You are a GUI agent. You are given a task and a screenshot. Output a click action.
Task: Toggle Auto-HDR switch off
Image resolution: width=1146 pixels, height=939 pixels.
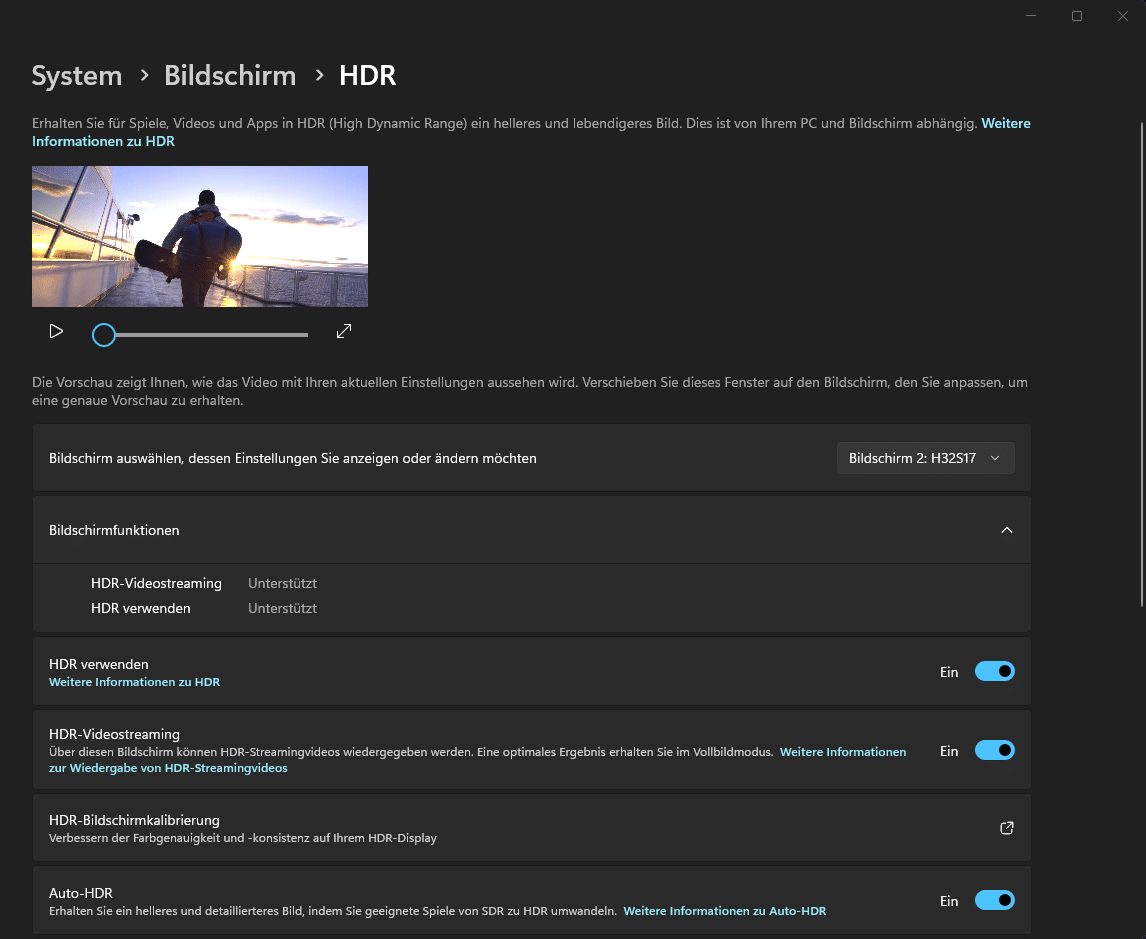pos(994,901)
